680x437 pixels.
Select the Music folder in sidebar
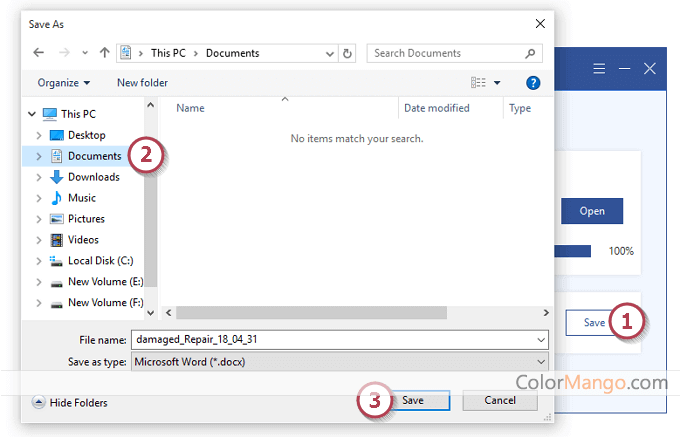pos(81,198)
